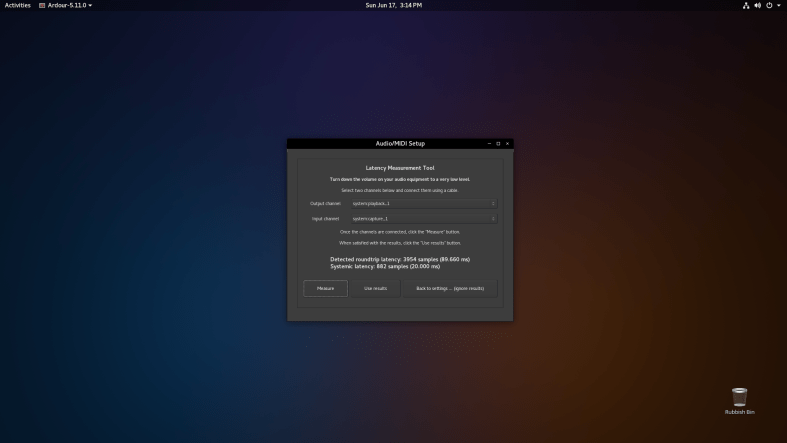Image resolution: width=787 pixels, height=443 pixels.
Task: Open the Output channel dropdown
Action: pyautogui.click(x=422, y=203)
